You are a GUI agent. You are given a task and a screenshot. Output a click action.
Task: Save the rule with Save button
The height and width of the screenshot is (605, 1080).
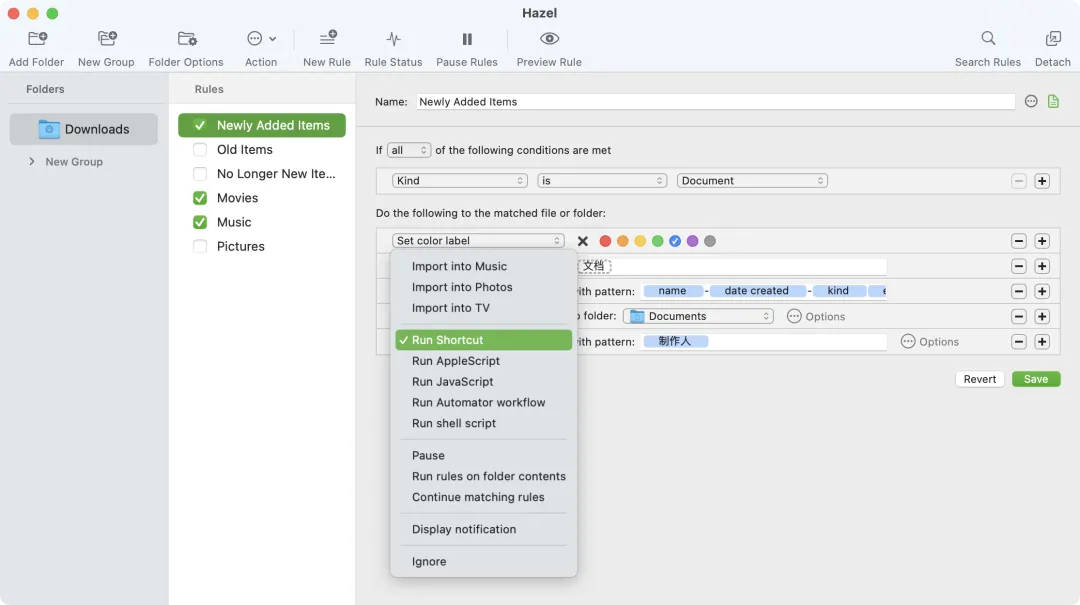pyautogui.click(x=1036, y=379)
